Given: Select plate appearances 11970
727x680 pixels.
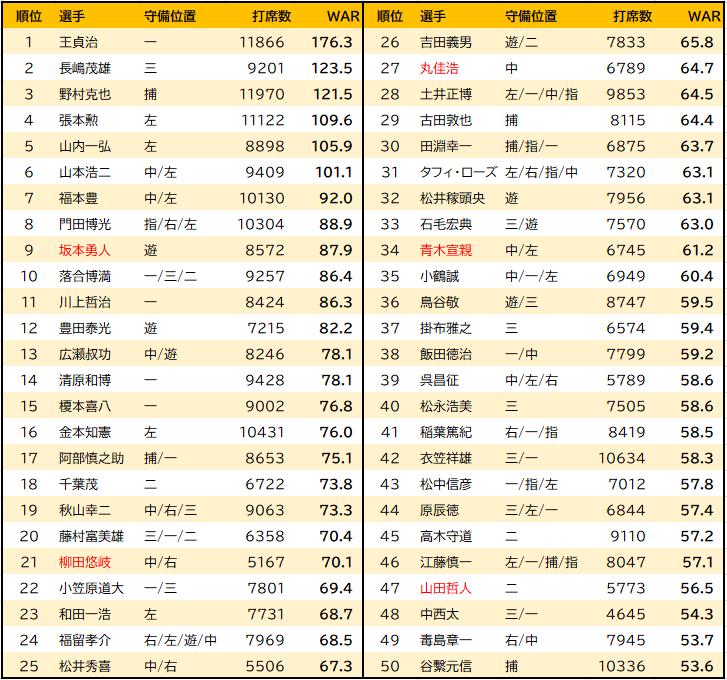Looking at the screenshot, I should (x=261, y=94).
